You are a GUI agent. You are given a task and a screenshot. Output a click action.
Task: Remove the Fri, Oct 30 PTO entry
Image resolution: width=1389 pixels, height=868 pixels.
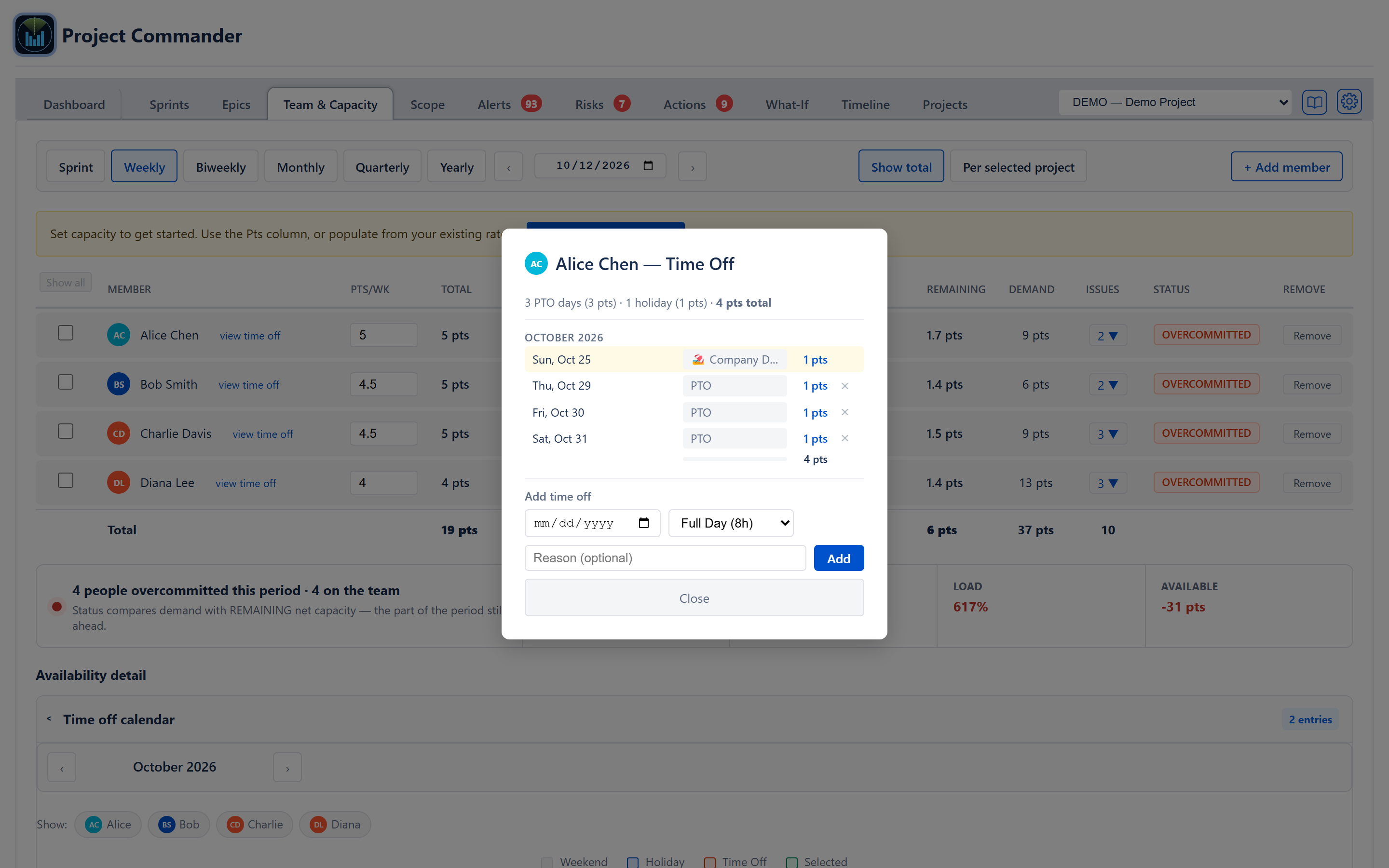click(845, 412)
